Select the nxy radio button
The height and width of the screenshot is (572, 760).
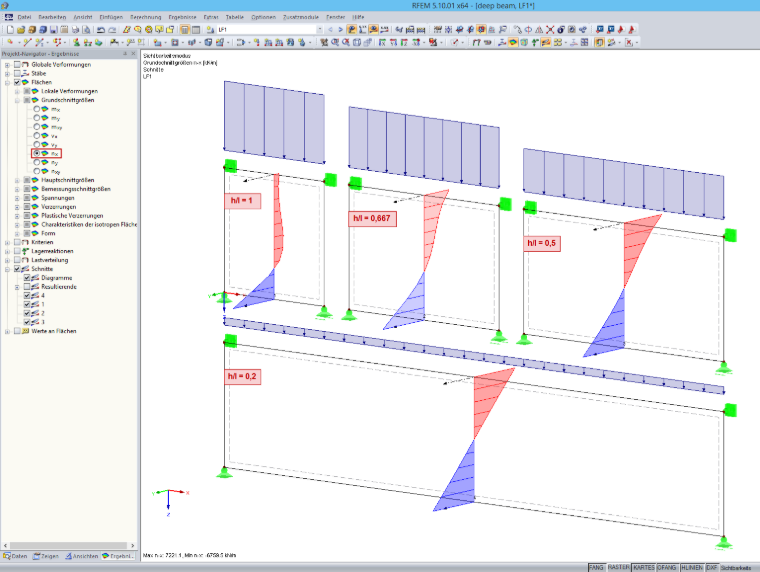coord(36,171)
